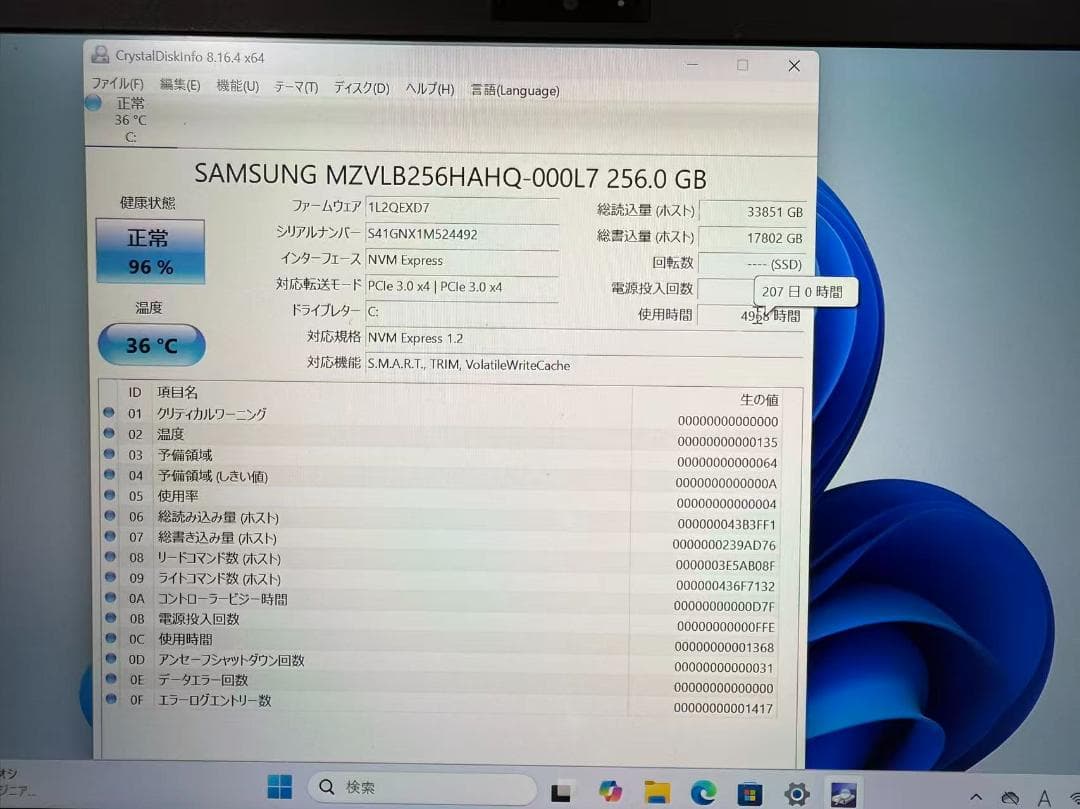Open Microsoft Store from the taskbar

pyautogui.click(x=750, y=794)
